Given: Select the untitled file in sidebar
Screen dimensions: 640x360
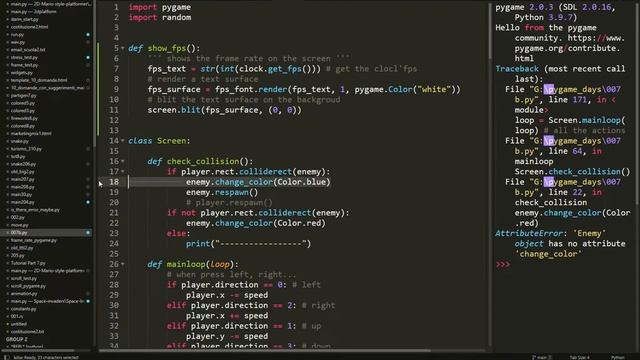Looking at the screenshot, I should point(19,324).
